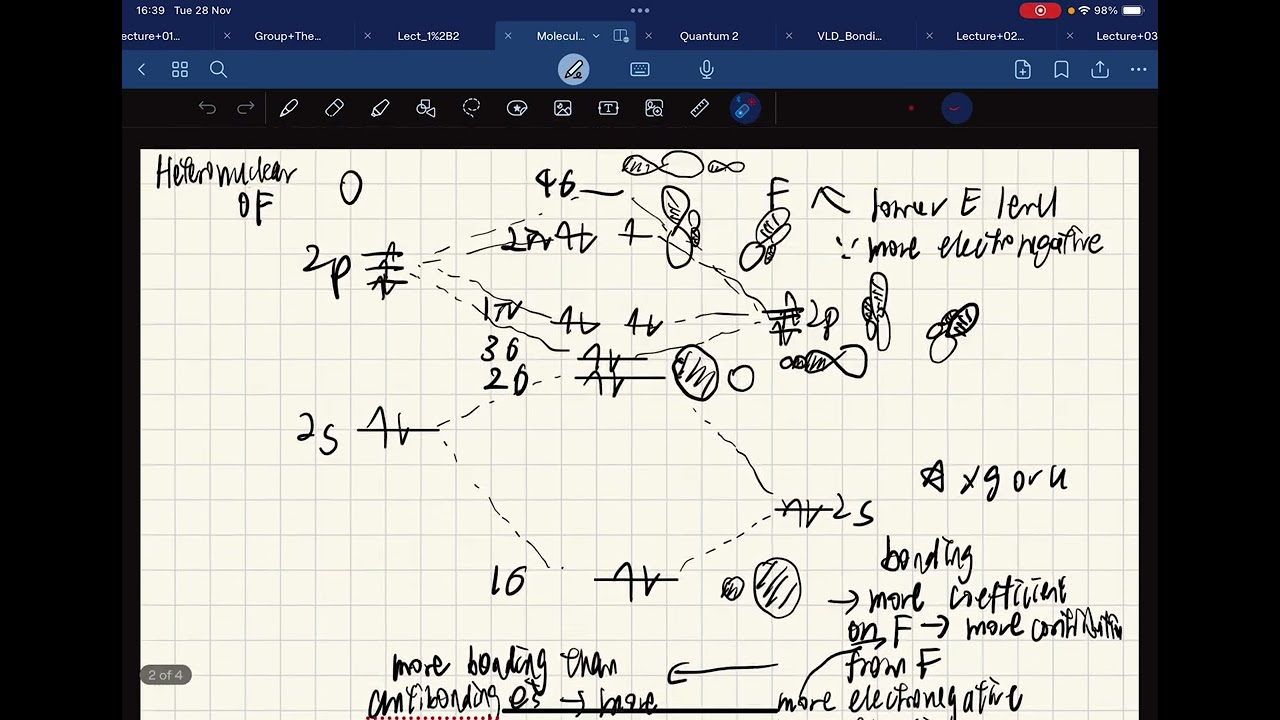This screenshot has height=720, width=1280.
Task: Open the more options ellipsis menu
Action: [1138, 69]
